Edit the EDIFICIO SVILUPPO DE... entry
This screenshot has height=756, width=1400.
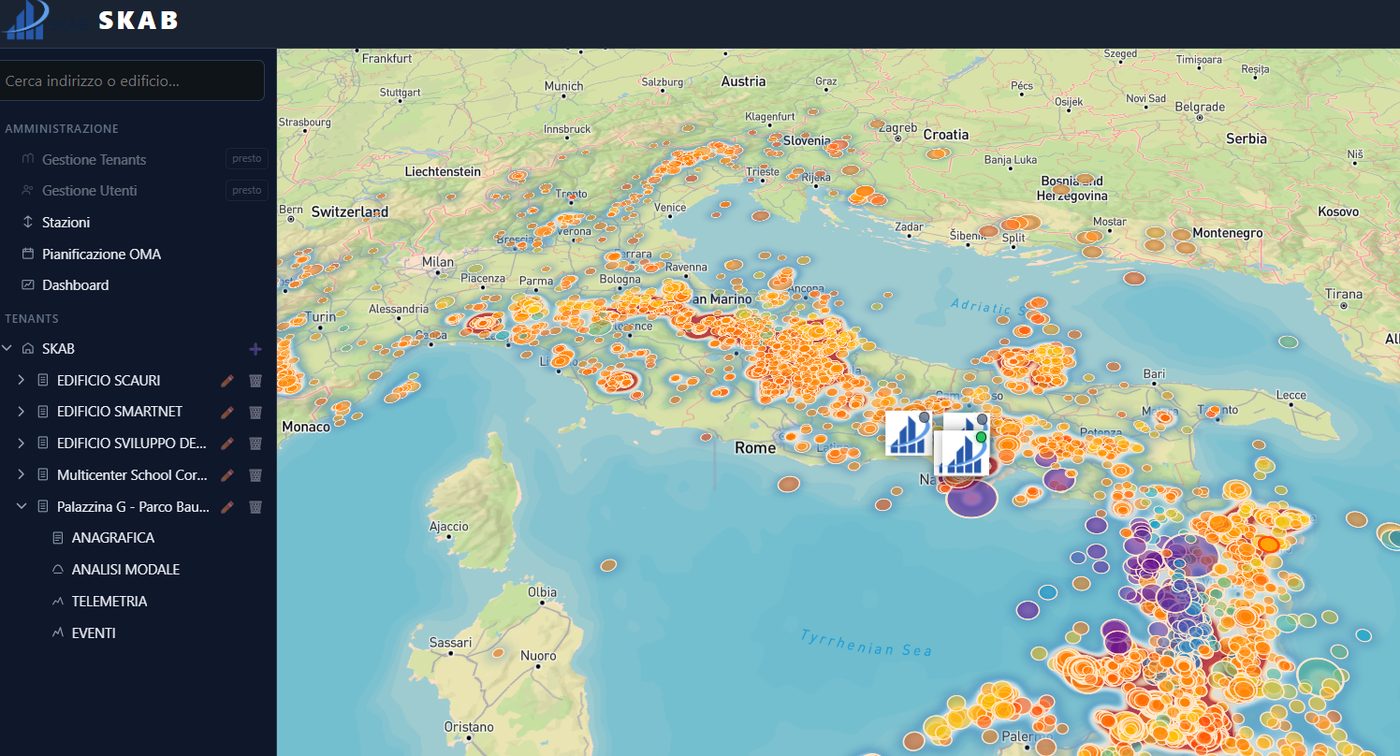tap(227, 443)
